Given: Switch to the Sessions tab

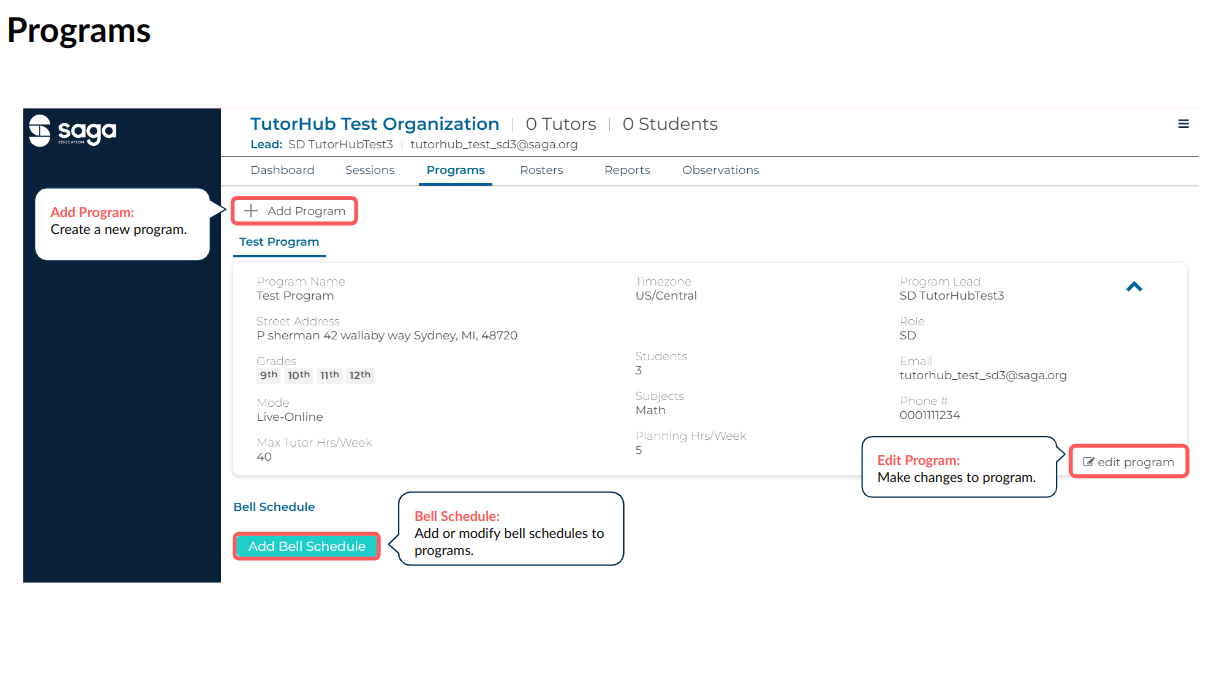Looking at the screenshot, I should pyautogui.click(x=370, y=170).
